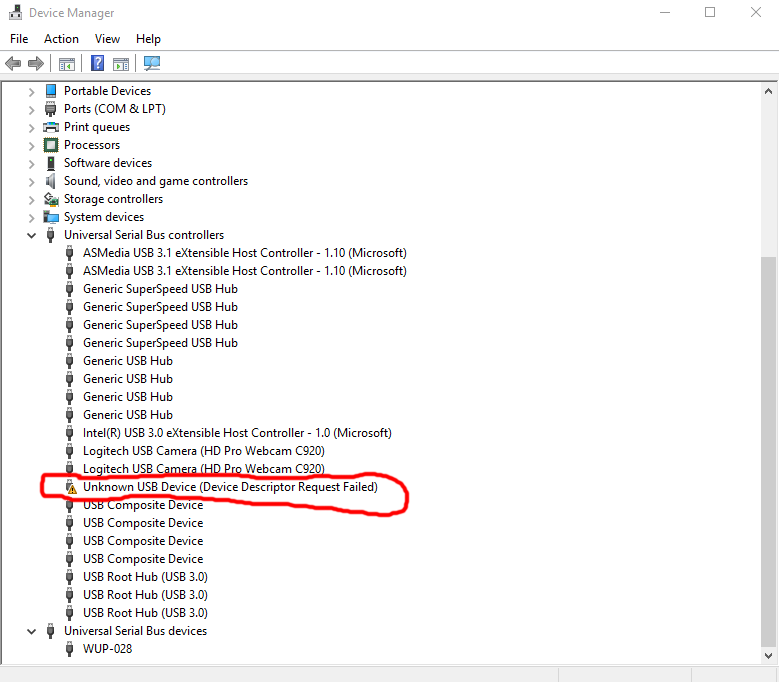This screenshot has height=682, width=779.
Task: Select the Universal Serial Bus devices plug icon
Action: click(x=50, y=631)
